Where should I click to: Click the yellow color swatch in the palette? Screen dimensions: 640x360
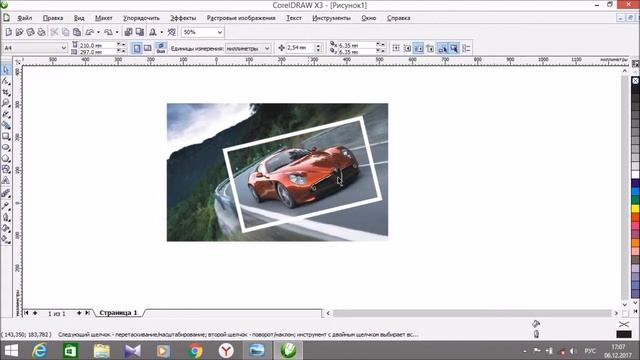tap(636, 209)
